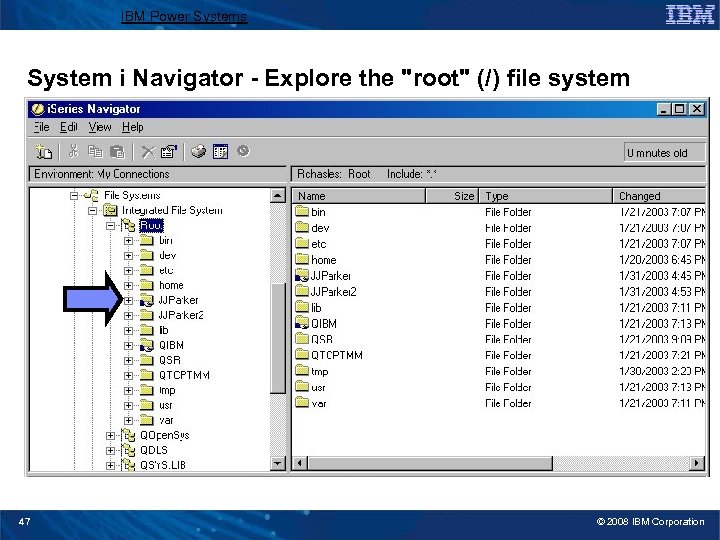
Task: Open the File menu
Action: tap(41, 127)
